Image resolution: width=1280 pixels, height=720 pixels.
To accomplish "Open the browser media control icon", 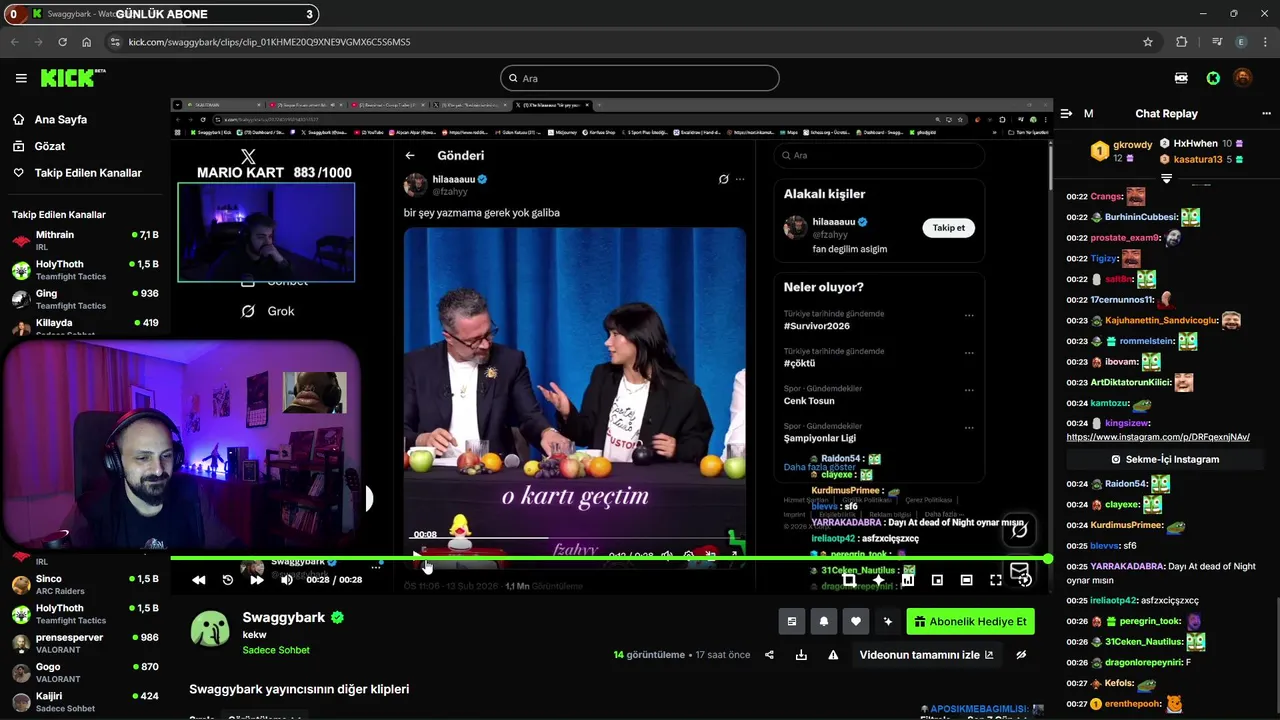I will (1216, 42).
